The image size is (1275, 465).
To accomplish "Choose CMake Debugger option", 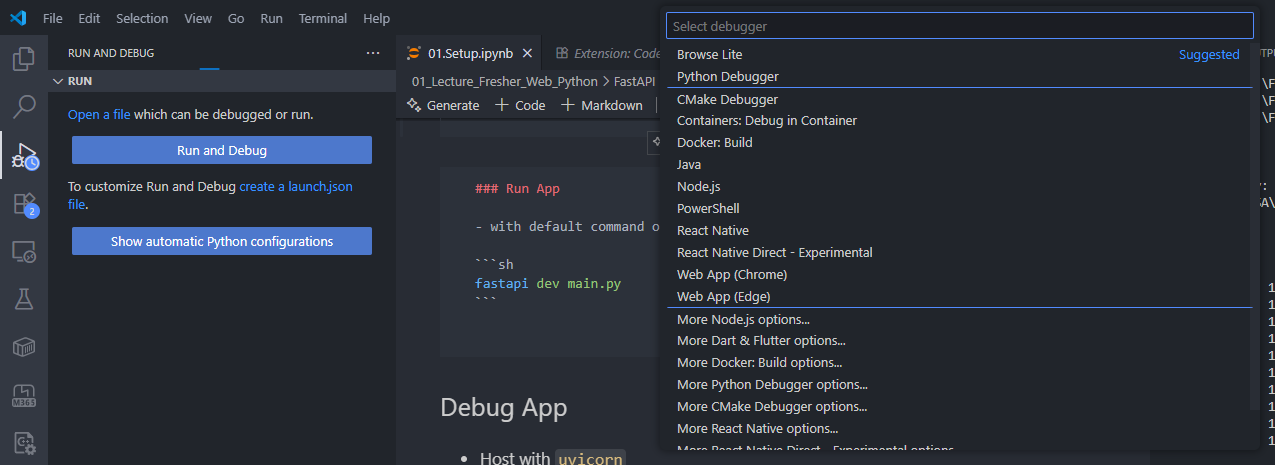I will (x=959, y=99).
